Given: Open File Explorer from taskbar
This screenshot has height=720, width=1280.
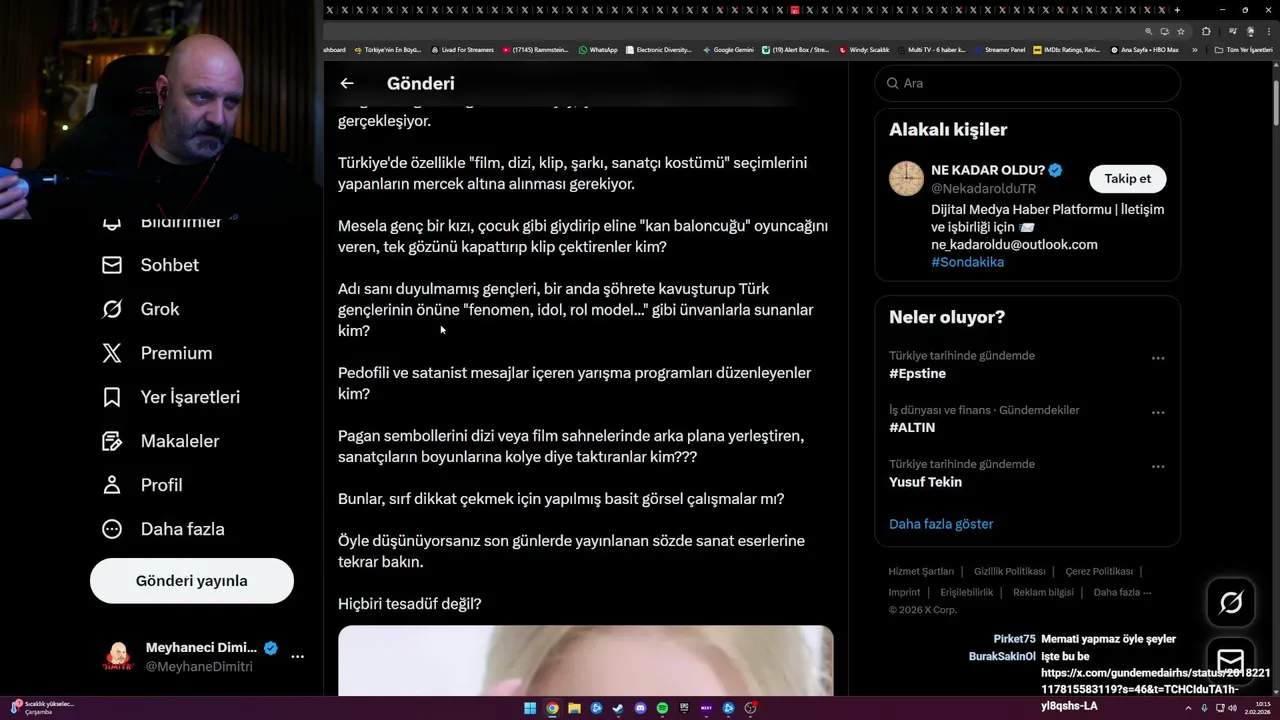Looking at the screenshot, I should click(575, 708).
